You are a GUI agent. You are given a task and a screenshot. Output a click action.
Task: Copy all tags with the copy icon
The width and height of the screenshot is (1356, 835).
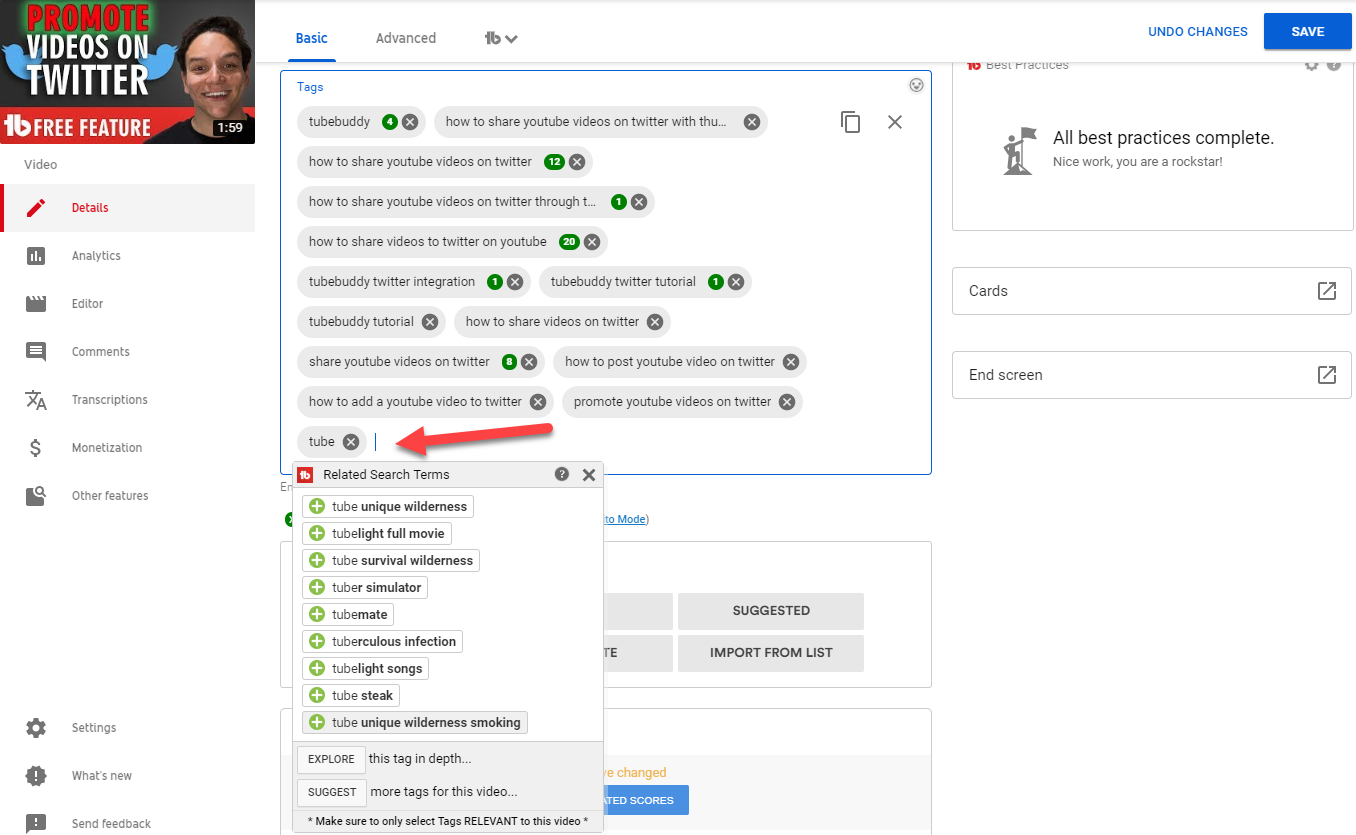850,122
